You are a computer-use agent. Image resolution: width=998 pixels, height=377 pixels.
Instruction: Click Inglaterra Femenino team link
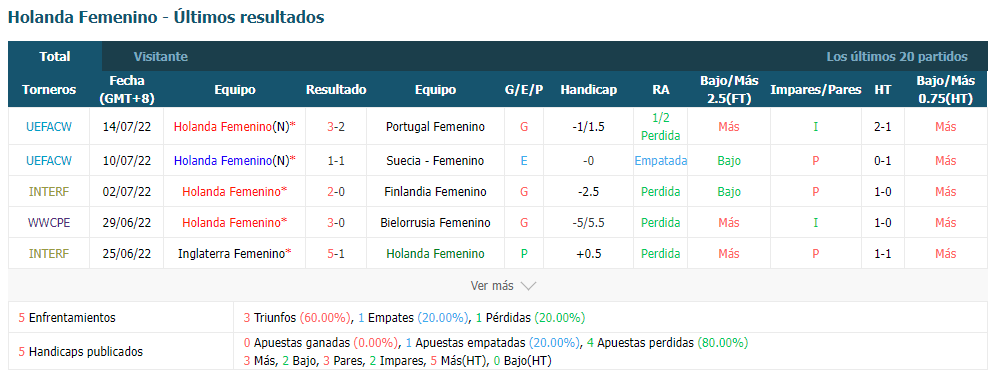click(x=231, y=253)
